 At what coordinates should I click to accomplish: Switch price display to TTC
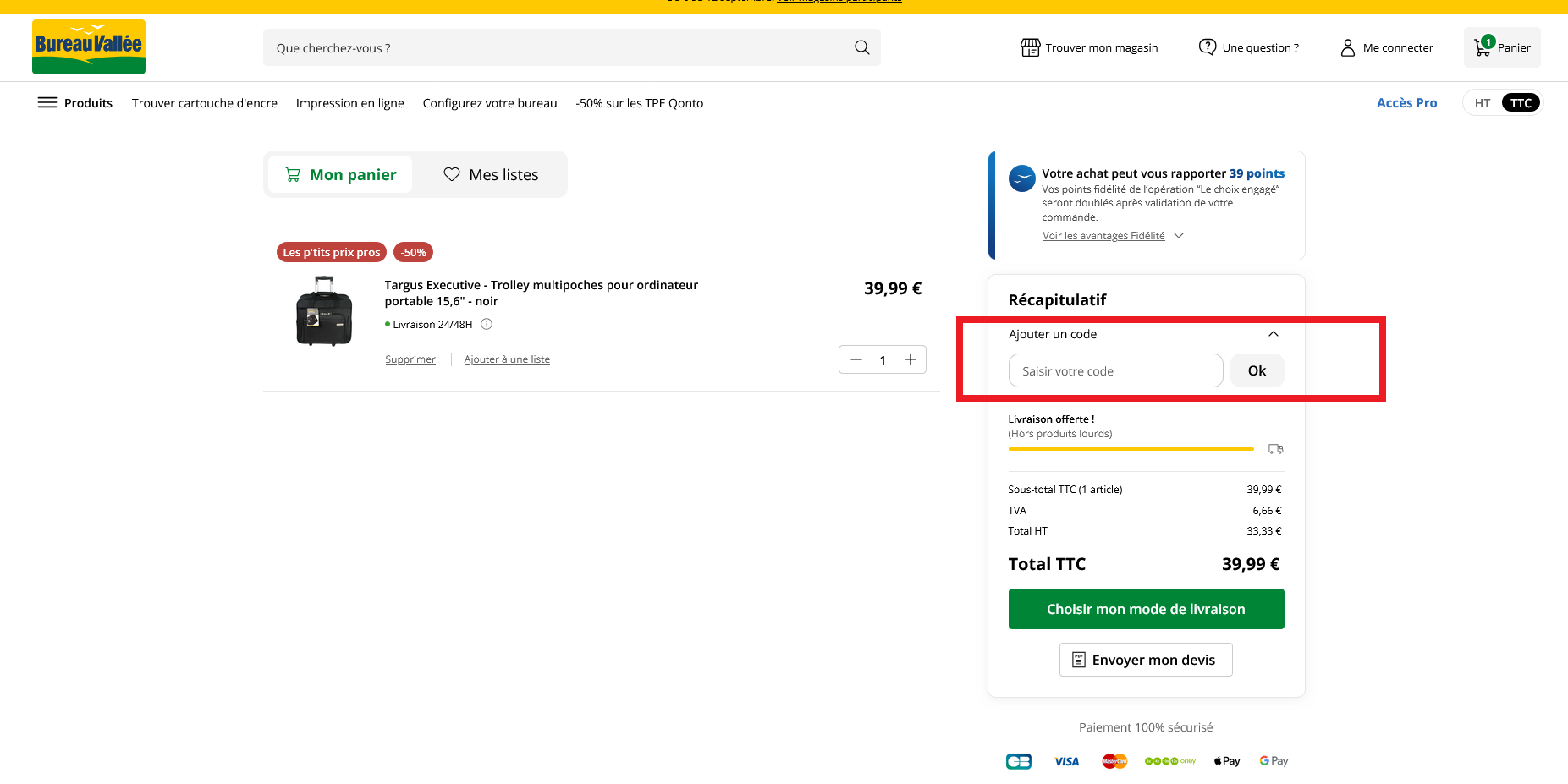(x=1521, y=103)
